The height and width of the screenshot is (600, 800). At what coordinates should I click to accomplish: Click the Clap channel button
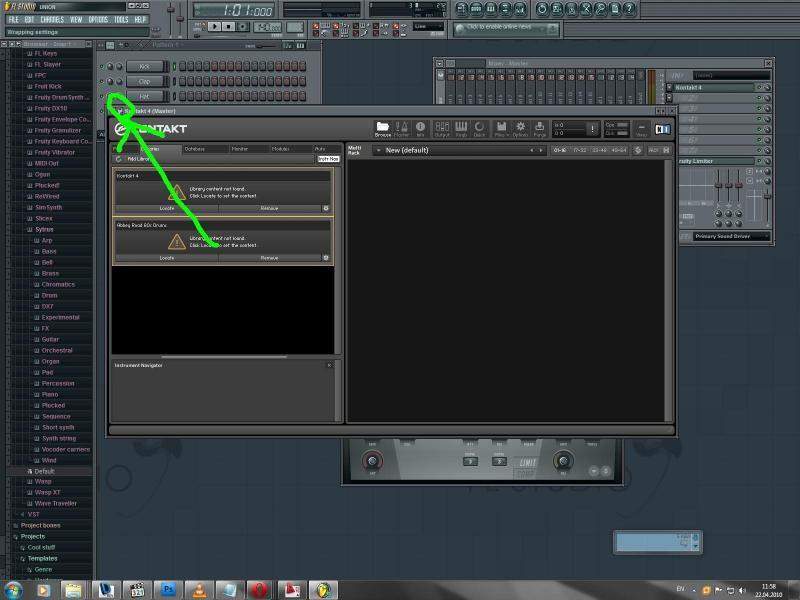pos(145,81)
